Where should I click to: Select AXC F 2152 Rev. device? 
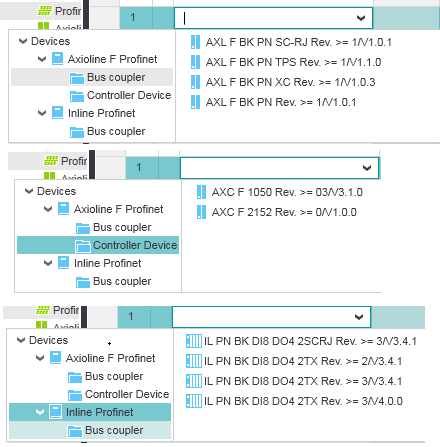[284, 212]
